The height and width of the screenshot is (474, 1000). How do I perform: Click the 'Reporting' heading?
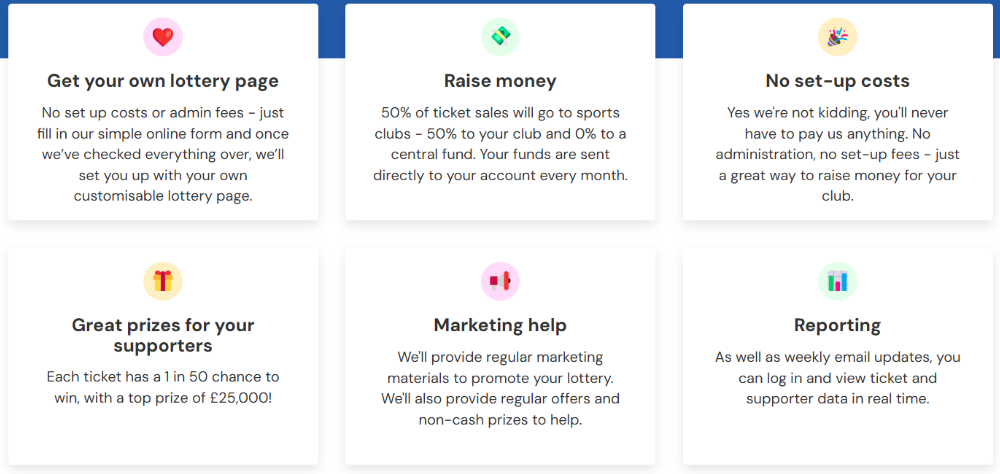837,325
